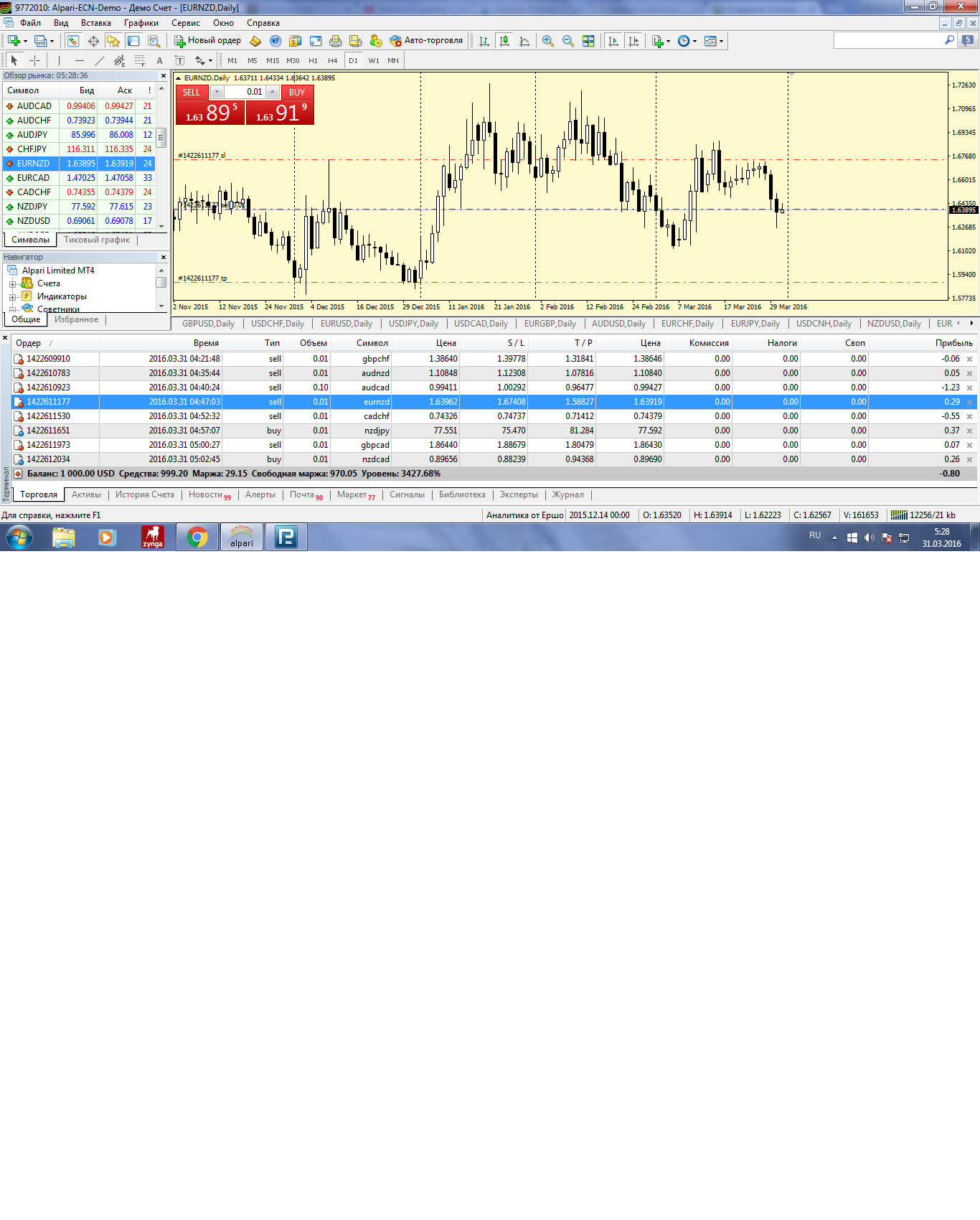Open the Strategy Tester magnifier icon
The height and width of the screenshot is (1220, 980).
154,41
